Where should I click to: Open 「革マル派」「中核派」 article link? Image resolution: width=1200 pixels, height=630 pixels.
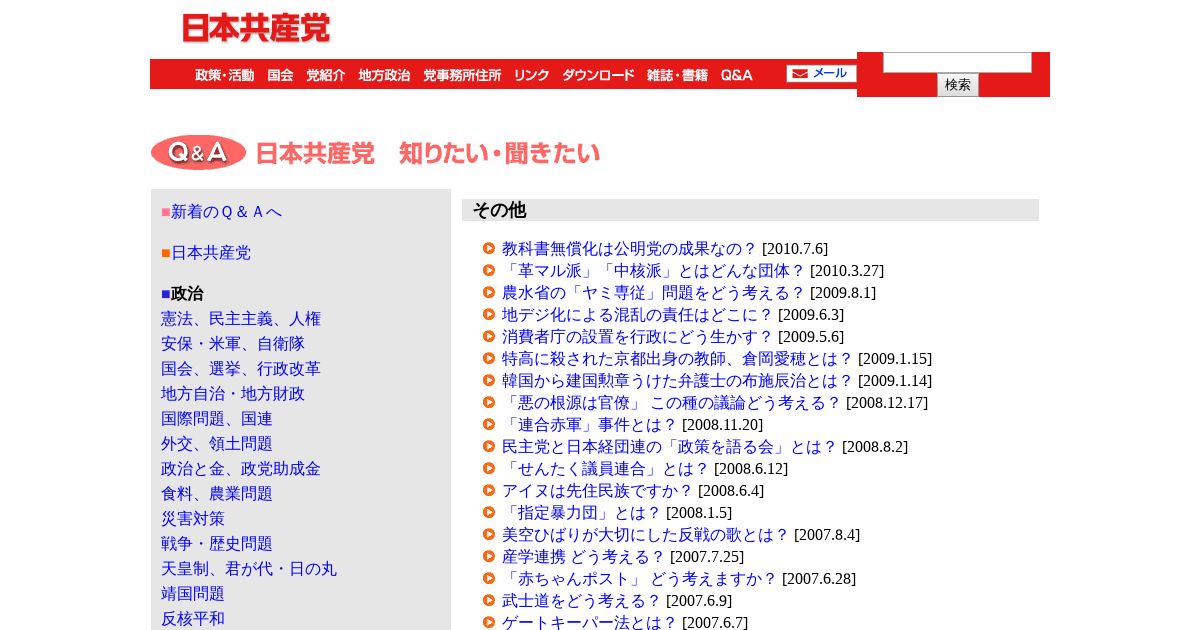654,271
